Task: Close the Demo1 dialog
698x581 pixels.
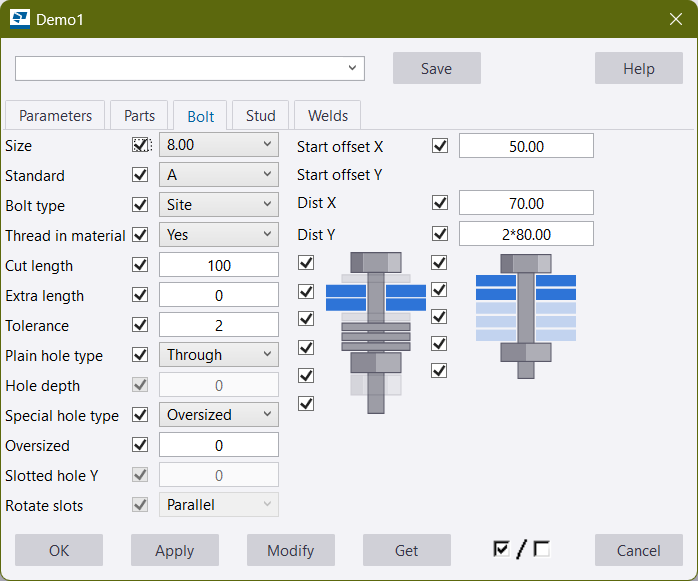Action: point(676,19)
